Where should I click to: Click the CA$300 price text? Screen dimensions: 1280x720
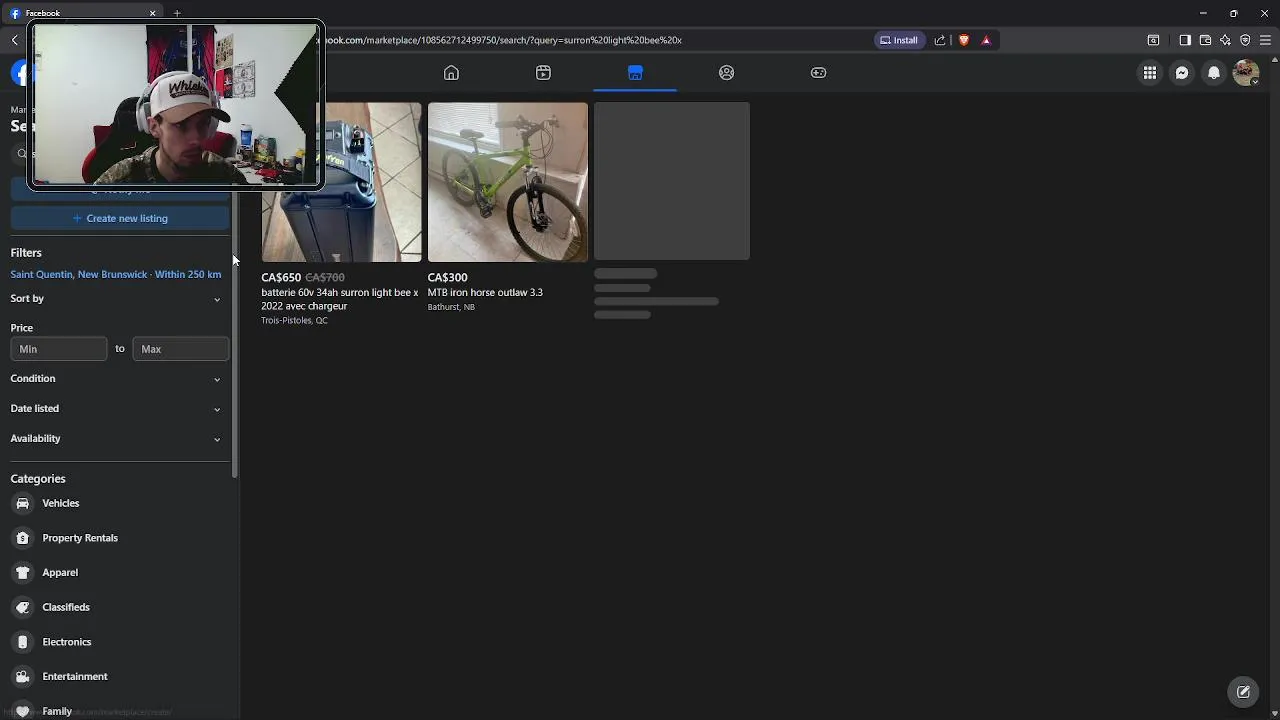(x=447, y=277)
